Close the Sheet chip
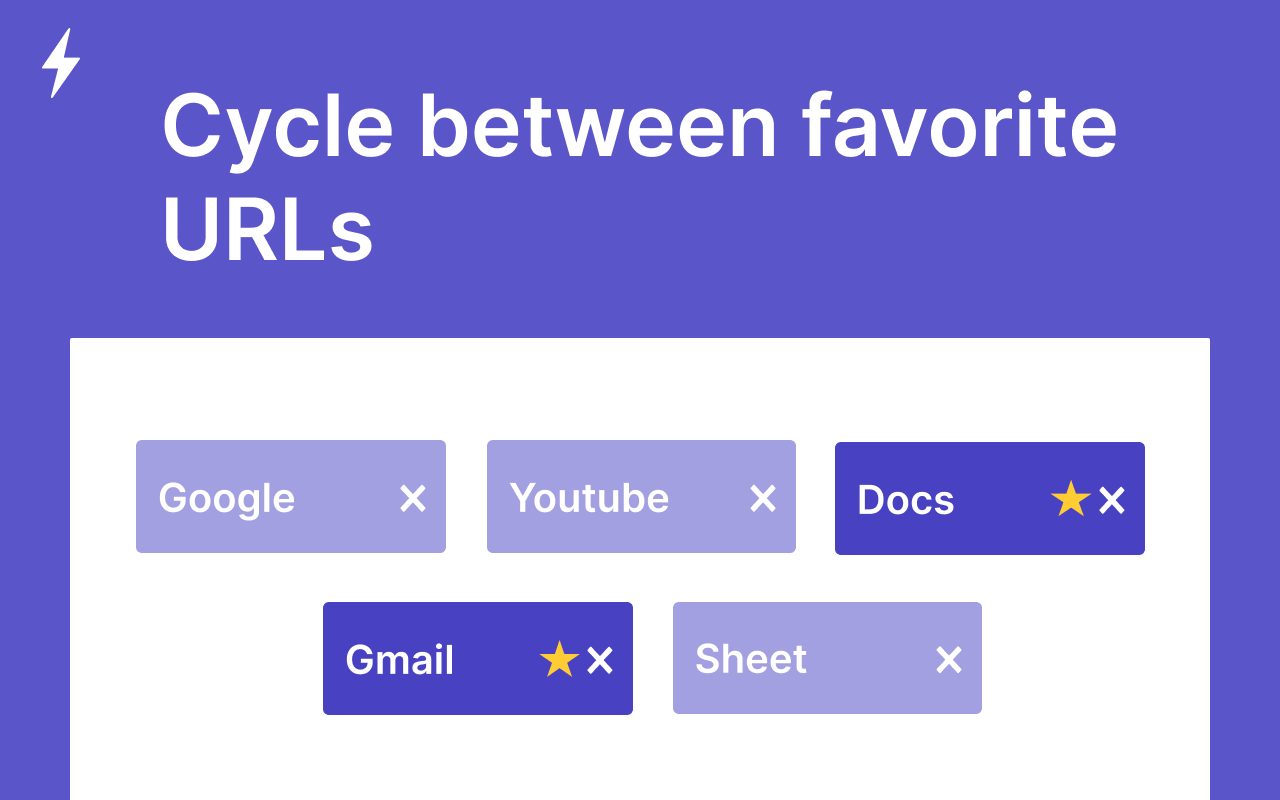The width and height of the screenshot is (1280, 800). [949, 659]
